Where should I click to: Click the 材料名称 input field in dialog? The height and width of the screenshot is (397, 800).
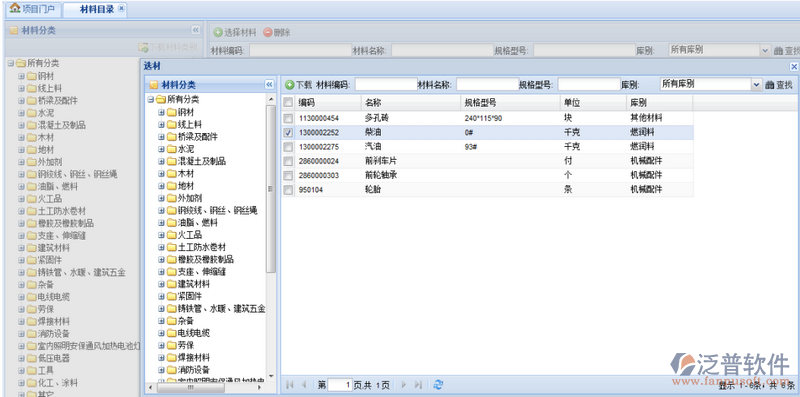pos(488,85)
